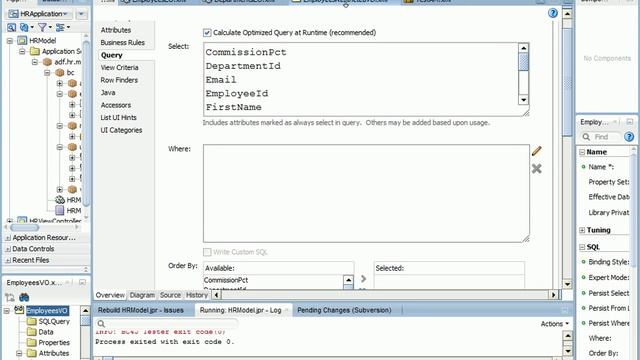Image resolution: width=640 pixels, height=360 pixels.
Task: Select the bc package icon in tree
Action: 60,72
